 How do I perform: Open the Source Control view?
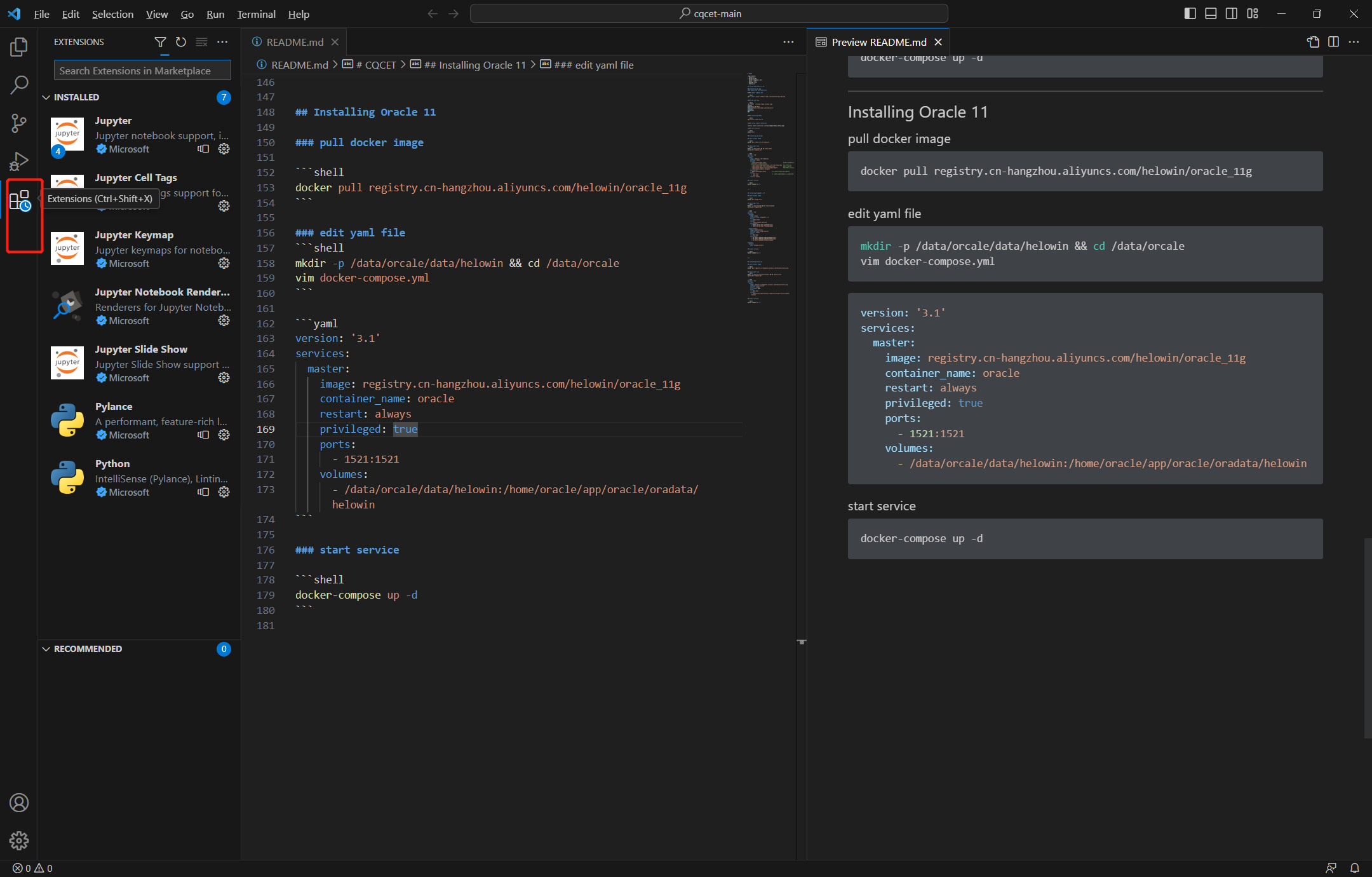click(19, 123)
